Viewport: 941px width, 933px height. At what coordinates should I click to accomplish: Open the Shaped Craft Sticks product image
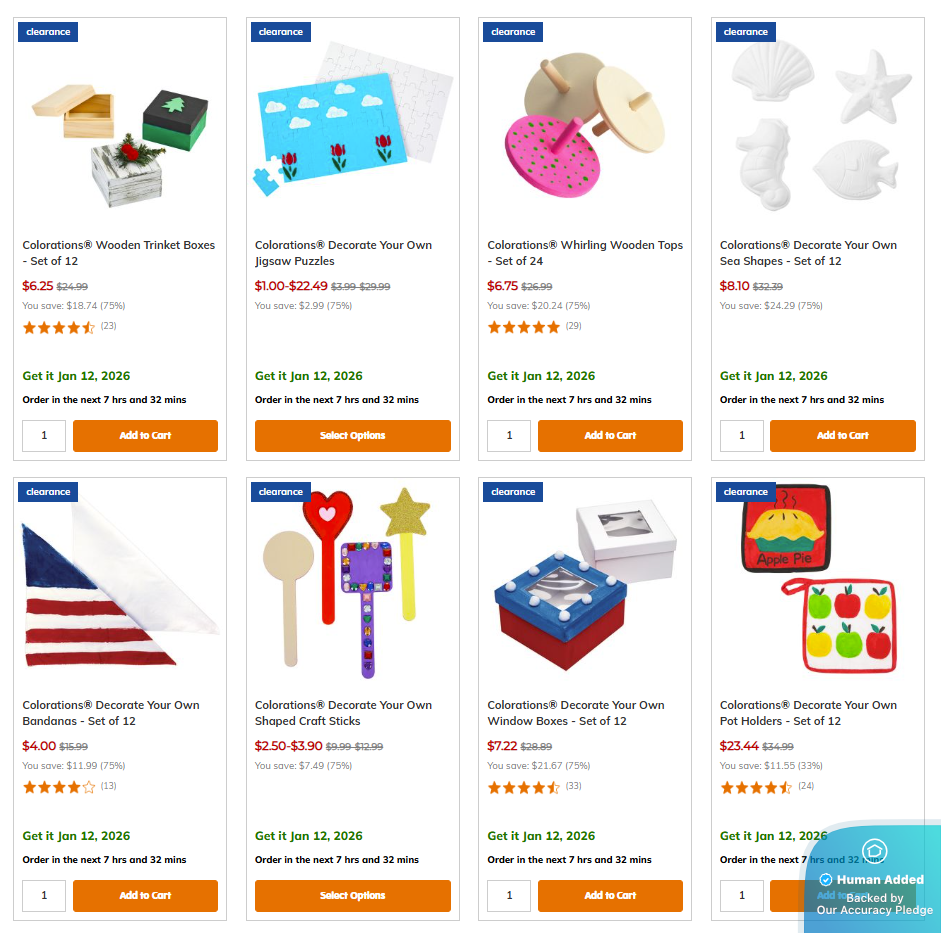point(348,583)
